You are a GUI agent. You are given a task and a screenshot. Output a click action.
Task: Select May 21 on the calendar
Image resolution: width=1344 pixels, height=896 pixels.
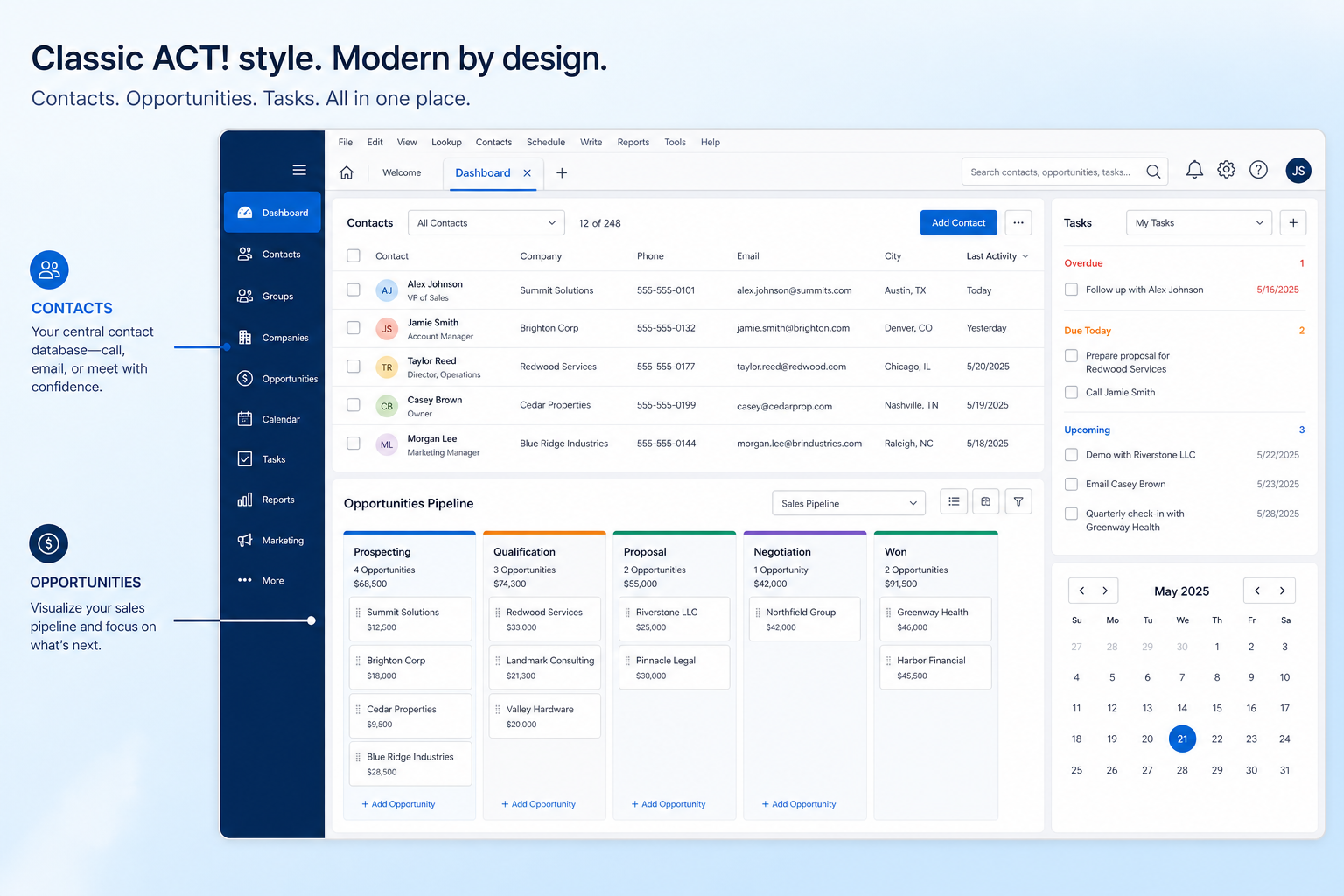(x=1182, y=739)
